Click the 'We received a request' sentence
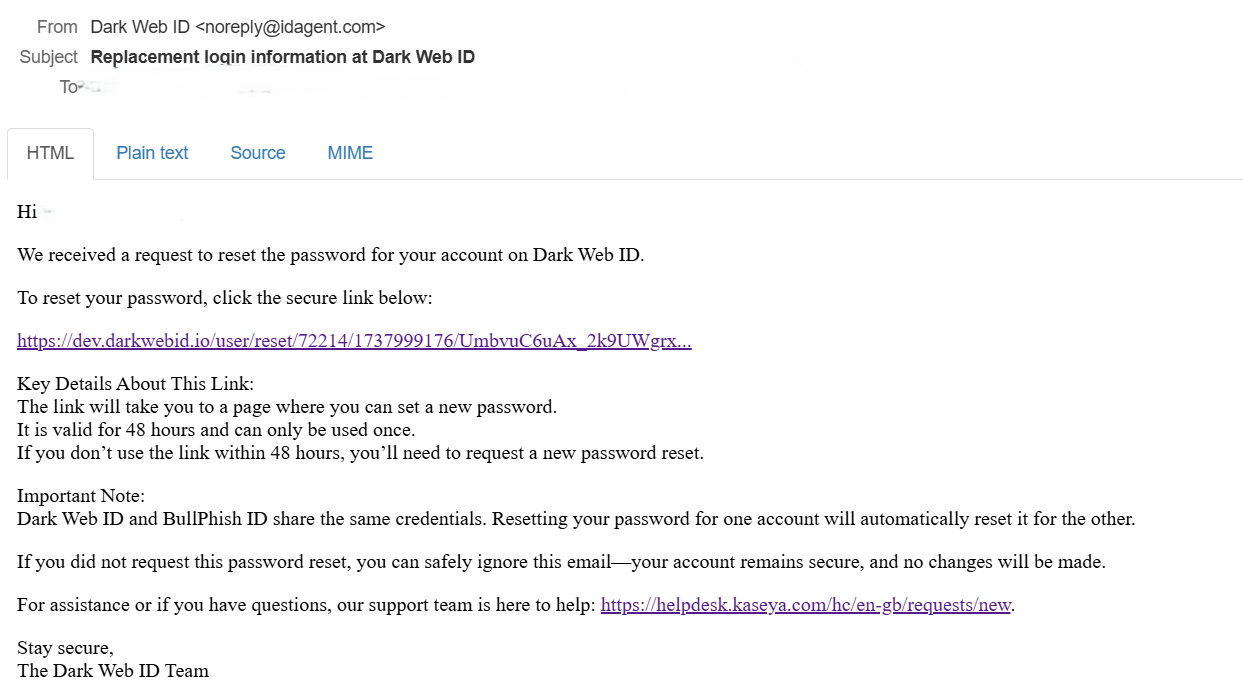1243x699 pixels. pos(330,255)
